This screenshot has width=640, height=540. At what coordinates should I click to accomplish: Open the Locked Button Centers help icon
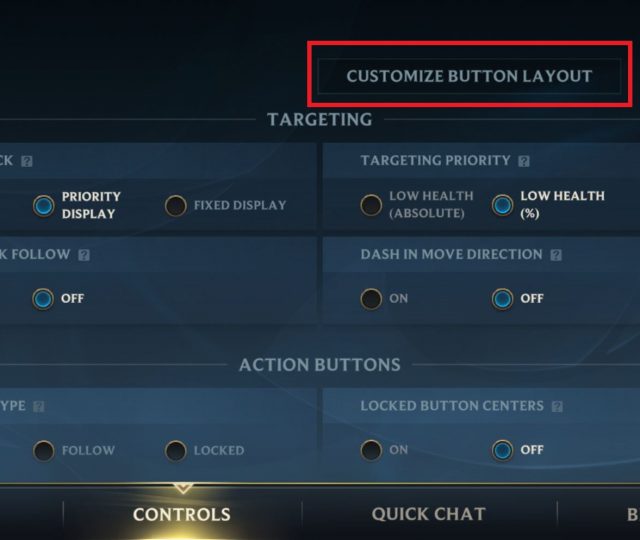pos(557,407)
